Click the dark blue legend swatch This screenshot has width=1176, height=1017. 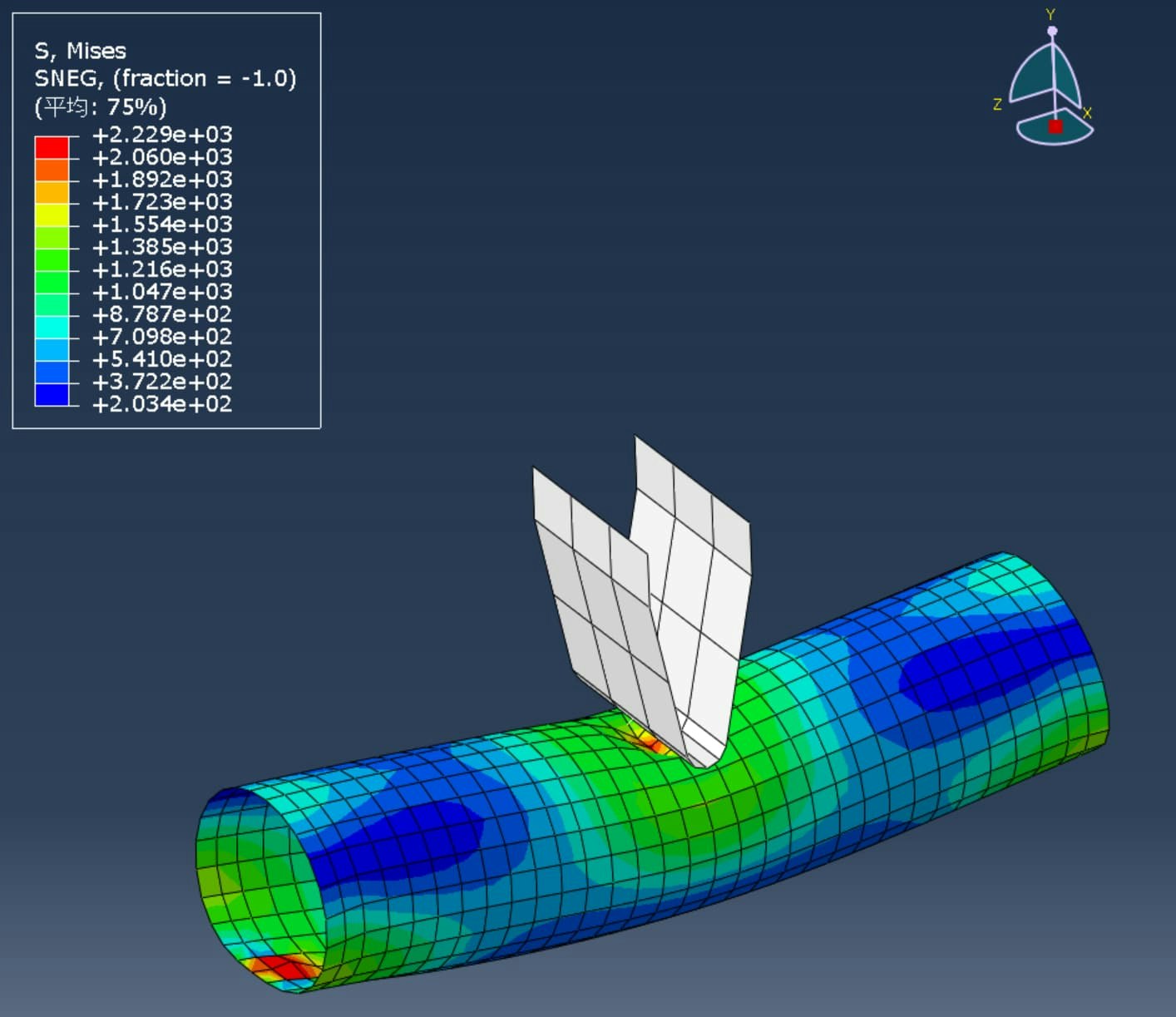(x=52, y=395)
